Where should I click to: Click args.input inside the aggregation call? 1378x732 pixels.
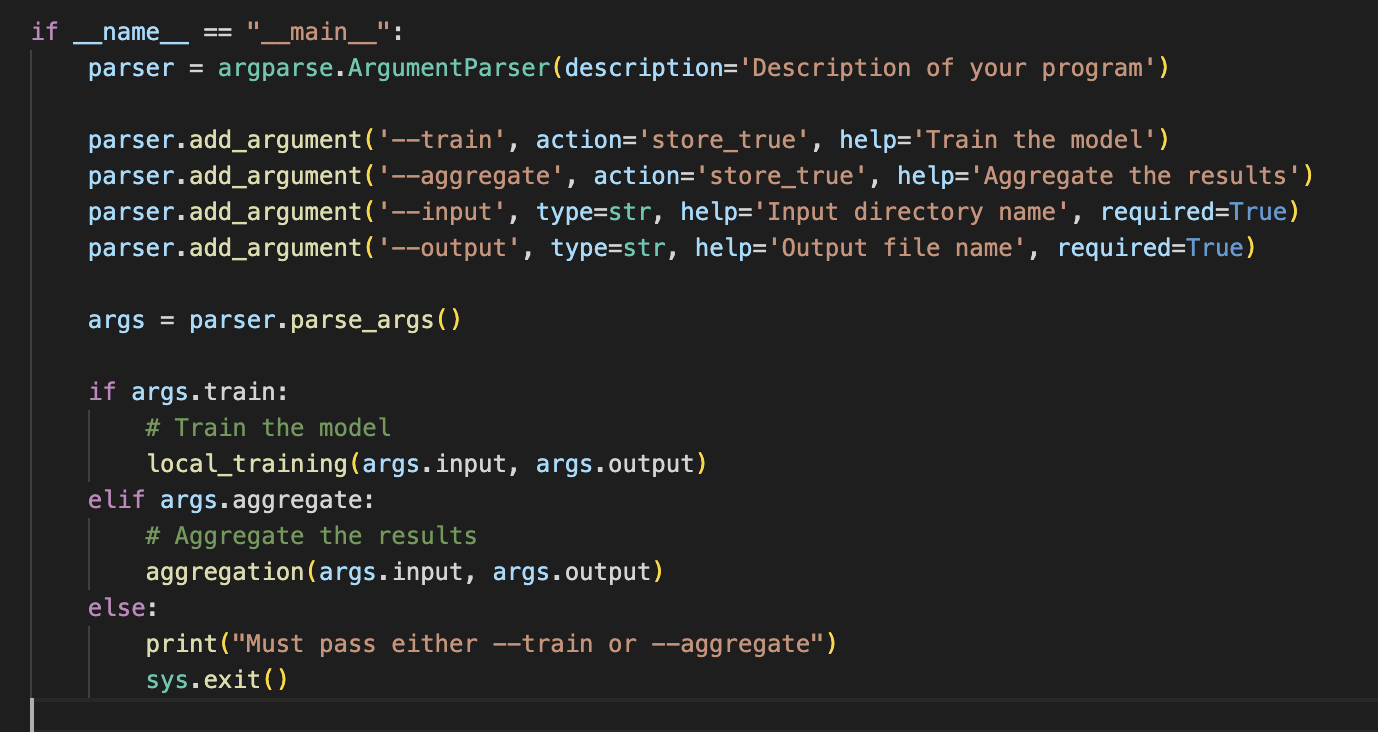391,572
